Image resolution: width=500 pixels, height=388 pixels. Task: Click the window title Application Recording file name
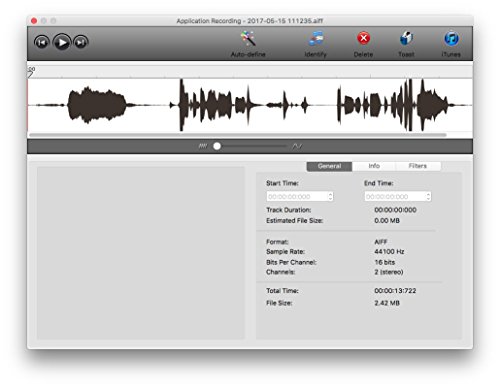pos(250,21)
